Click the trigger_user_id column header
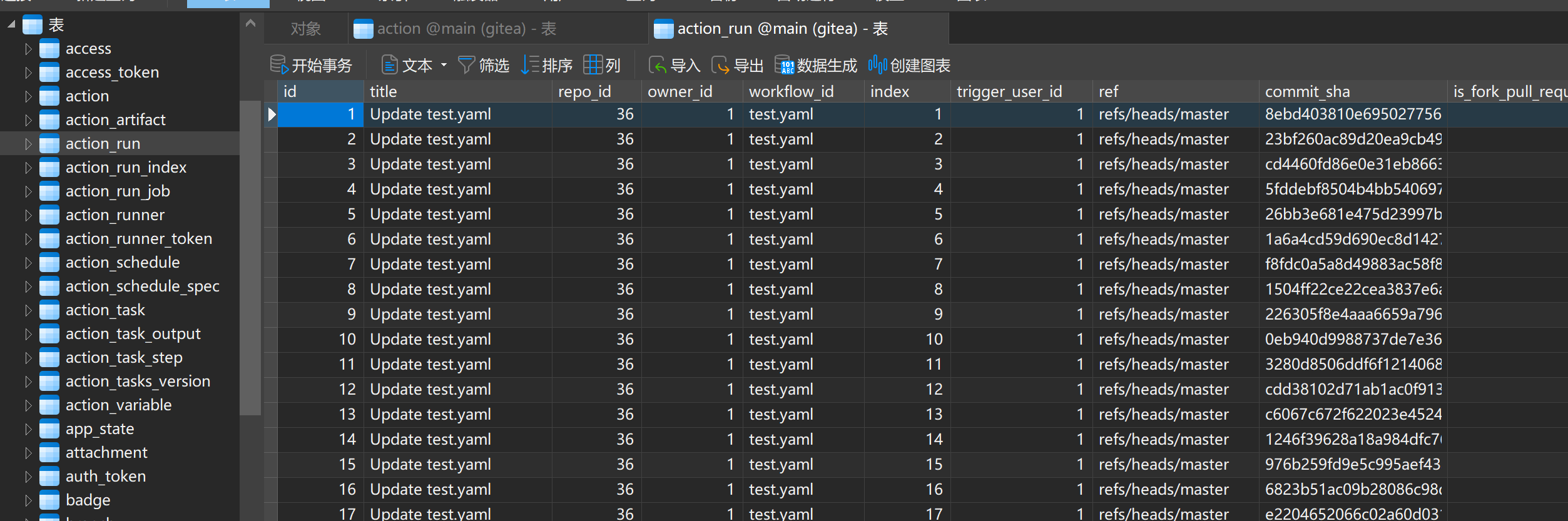Screen dimensions: 1568x521 (x=1021, y=91)
